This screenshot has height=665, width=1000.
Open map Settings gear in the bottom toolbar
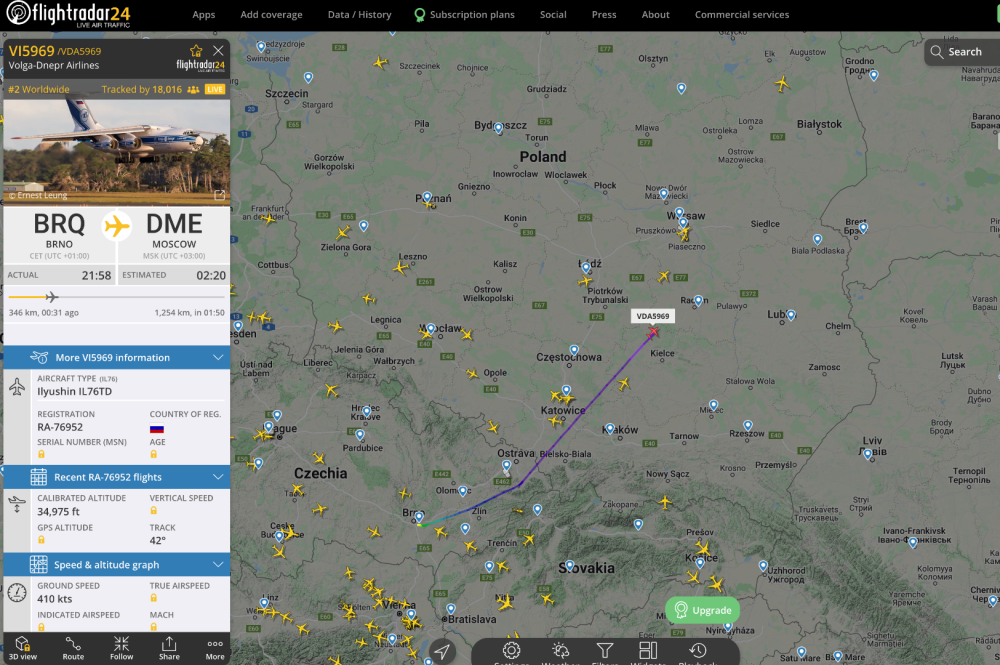[x=511, y=651]
